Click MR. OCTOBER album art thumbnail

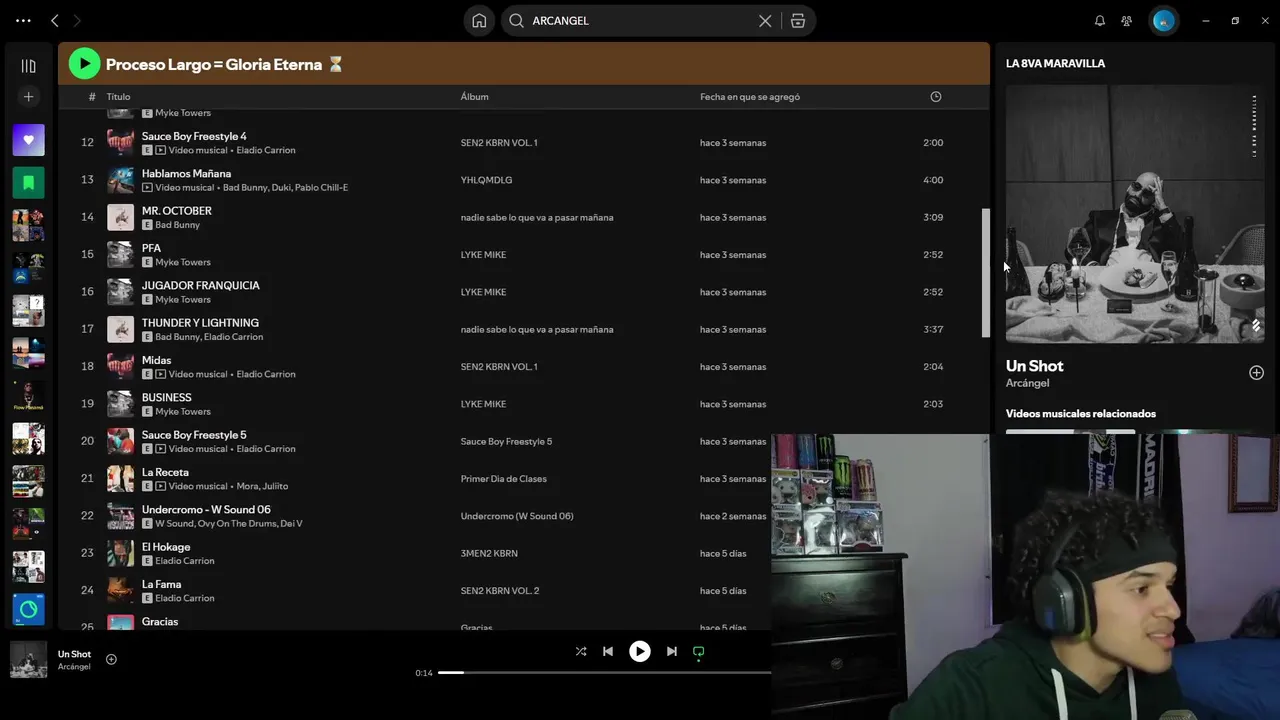[x=120, y=217]
